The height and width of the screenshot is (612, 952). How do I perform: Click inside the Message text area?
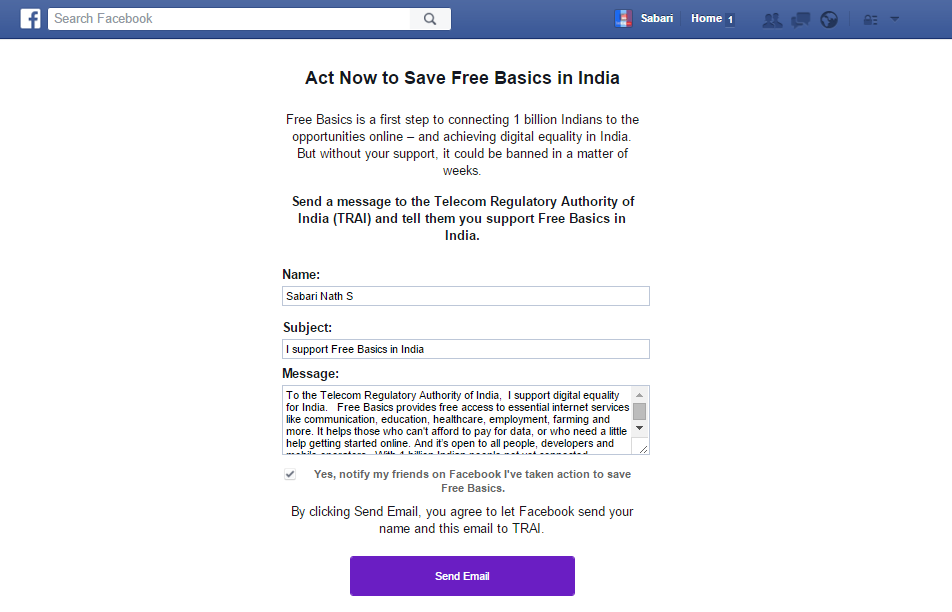point(457,420)
